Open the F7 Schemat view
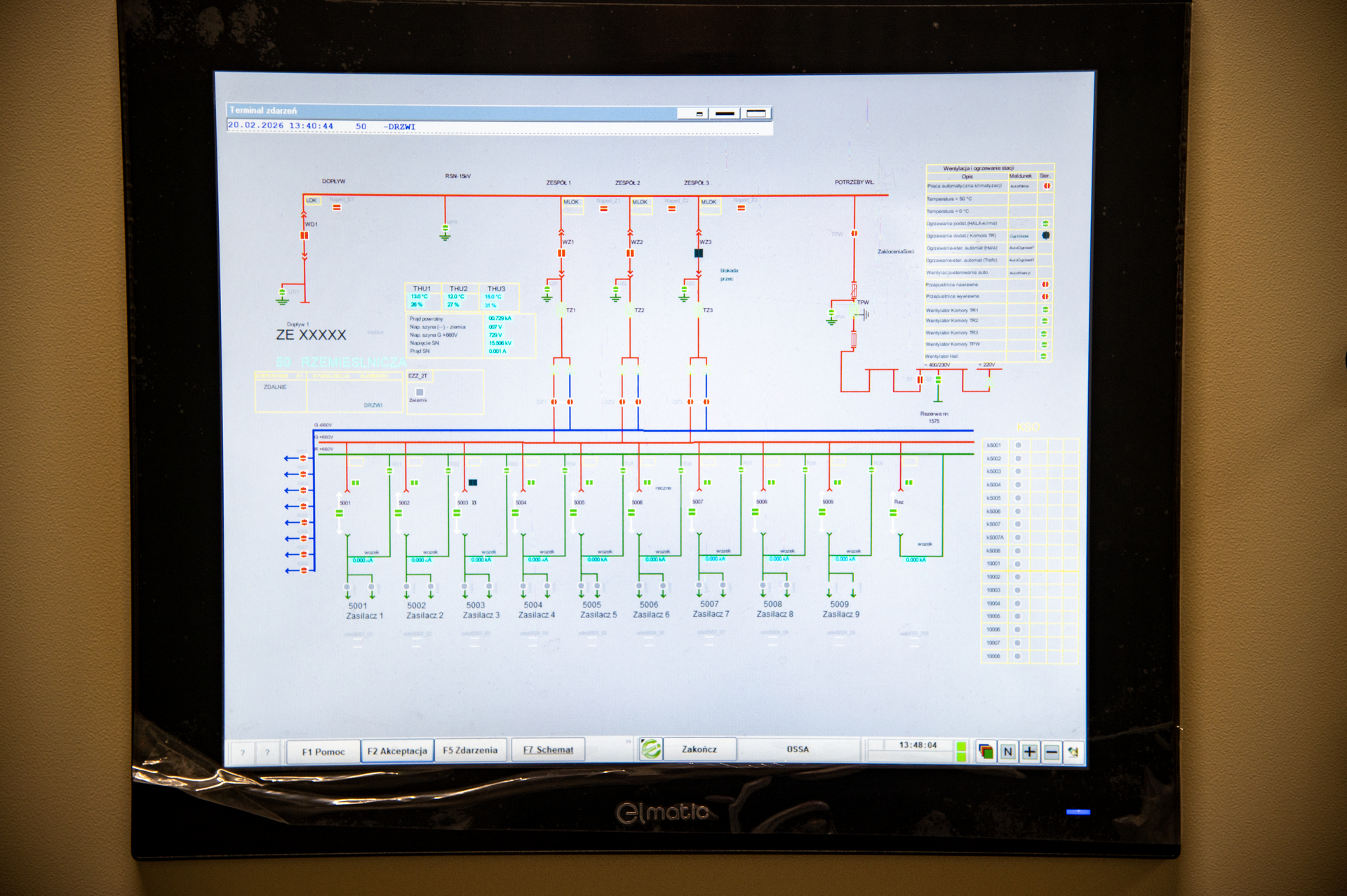The image size is (1347, 896). 548,750
